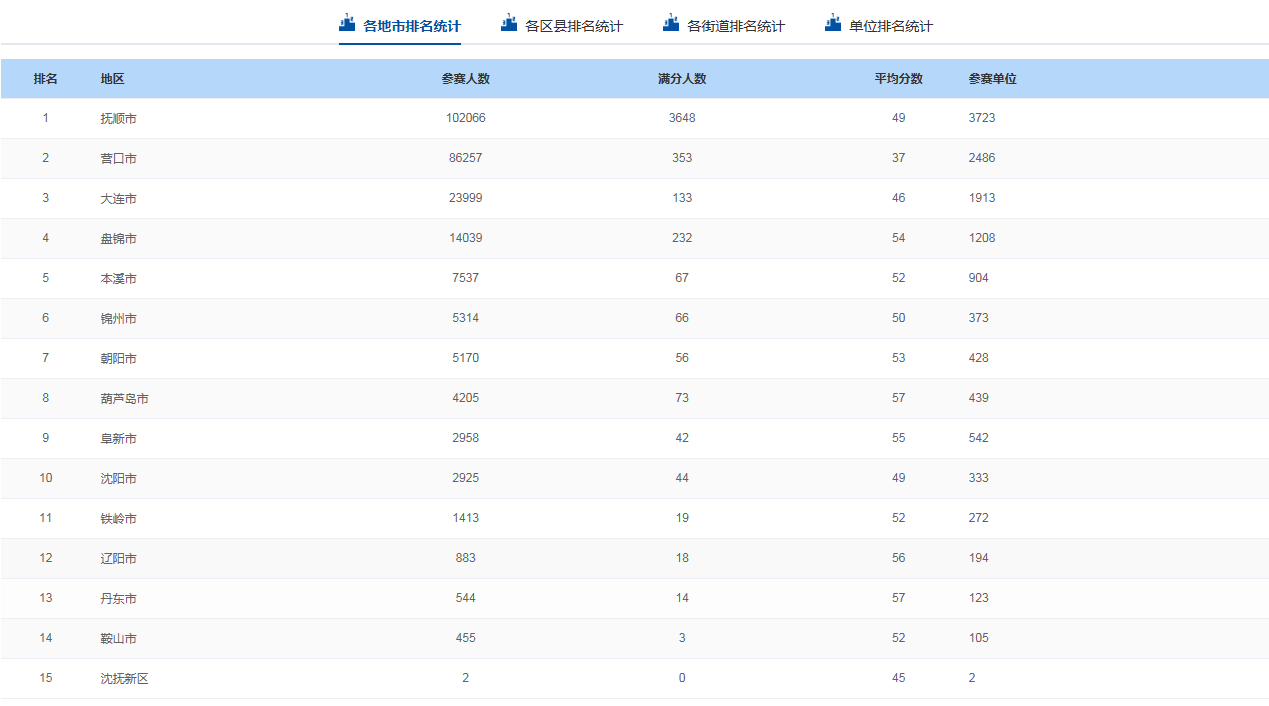Click unit count 2486 for 营口市
1269x706 pixels.
tap(982, 158)
